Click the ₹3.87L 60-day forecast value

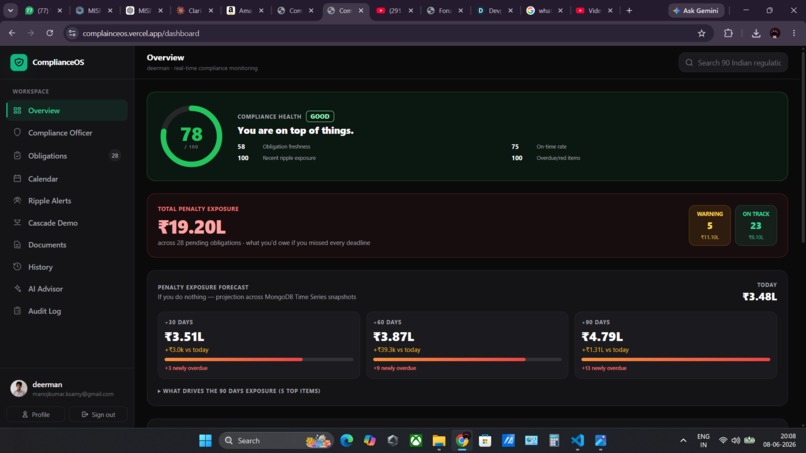[x=393, y=337]
